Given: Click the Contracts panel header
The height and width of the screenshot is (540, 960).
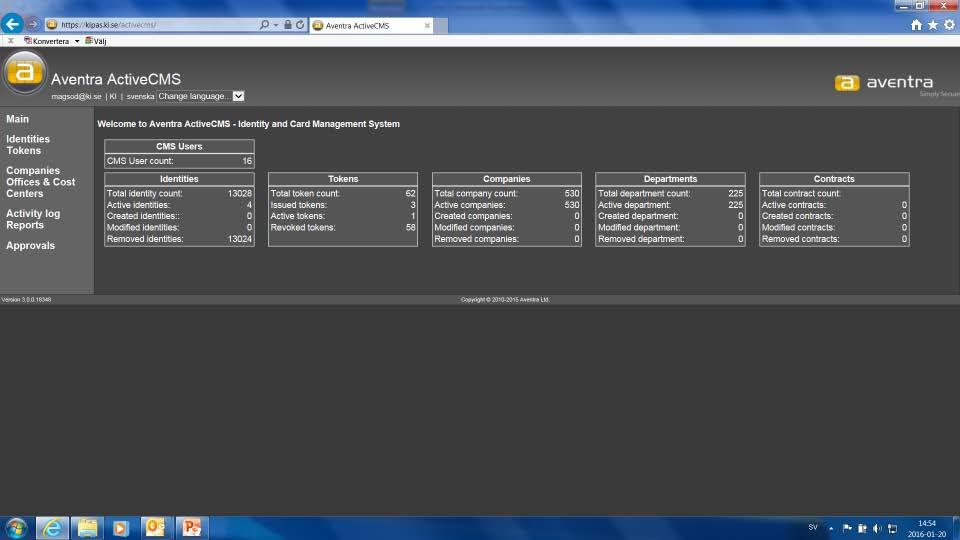Looking at the screenshot, I should tap(834, 179).
